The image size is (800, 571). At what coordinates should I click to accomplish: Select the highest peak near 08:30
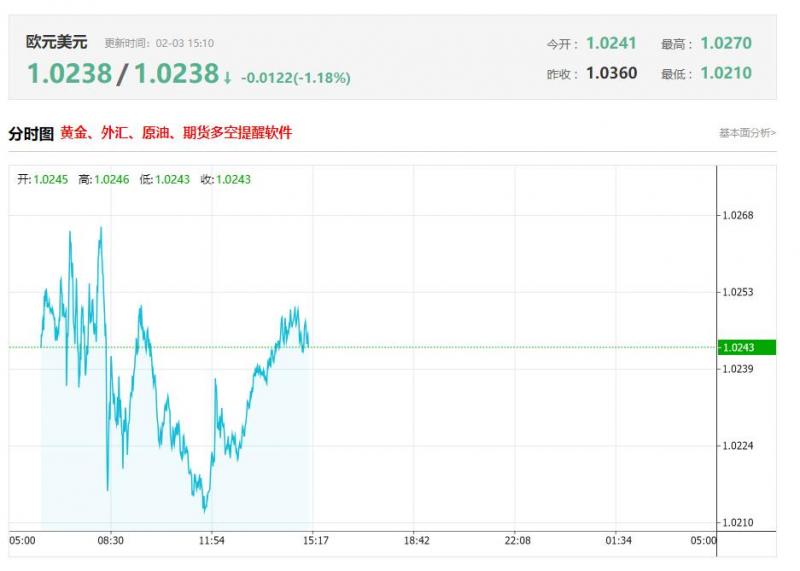[x=101, y=229]
